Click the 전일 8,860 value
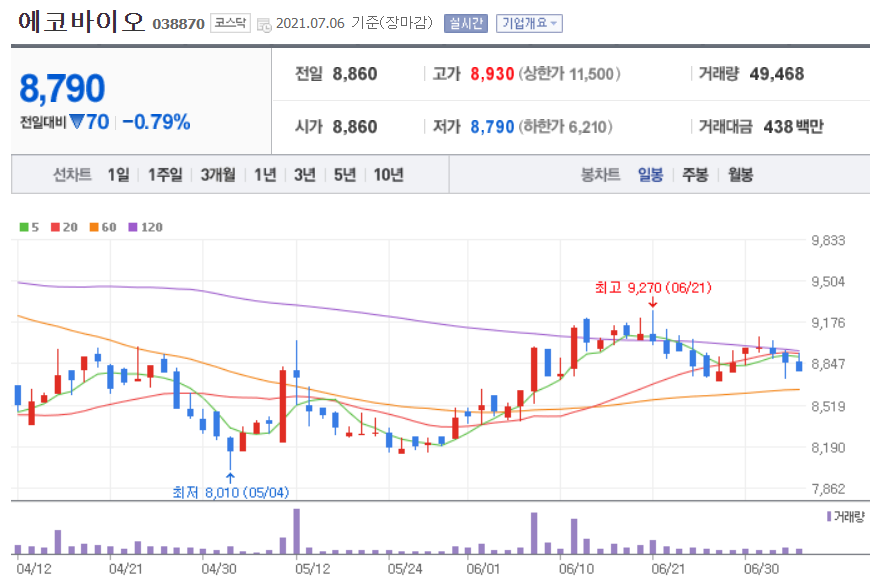 coord(355,74)
